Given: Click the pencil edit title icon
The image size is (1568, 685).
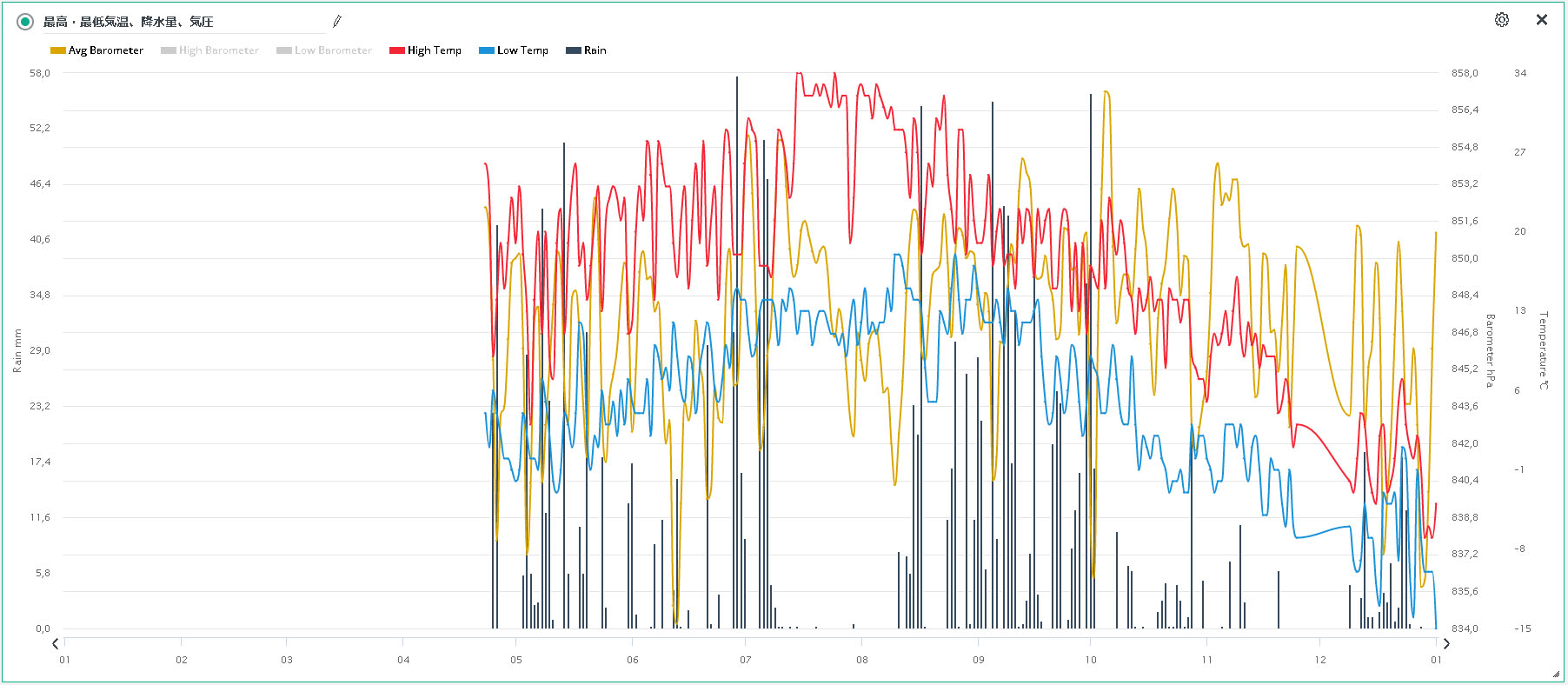Looking at the screenshot, I should [337, 21].
